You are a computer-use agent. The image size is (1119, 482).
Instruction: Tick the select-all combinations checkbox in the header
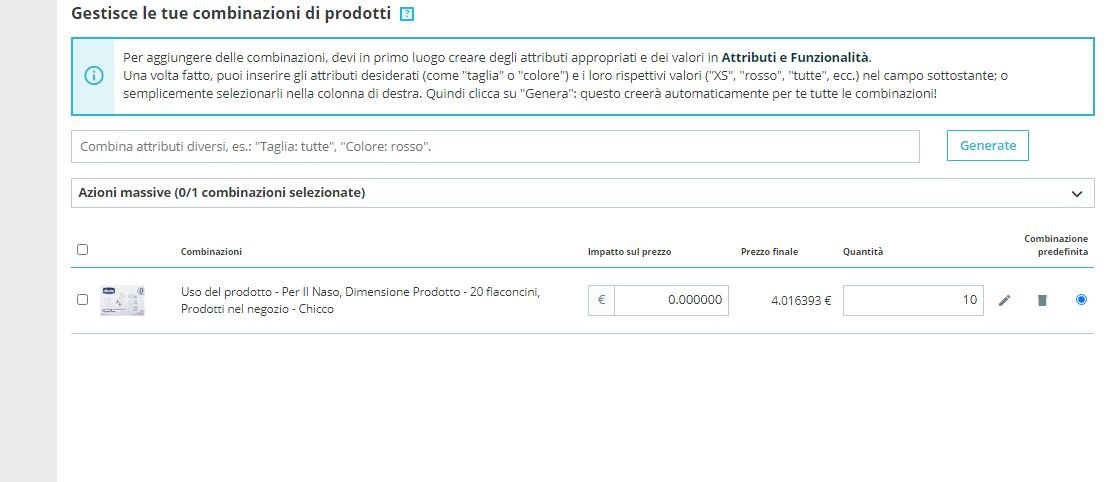(x=82, y=250)
